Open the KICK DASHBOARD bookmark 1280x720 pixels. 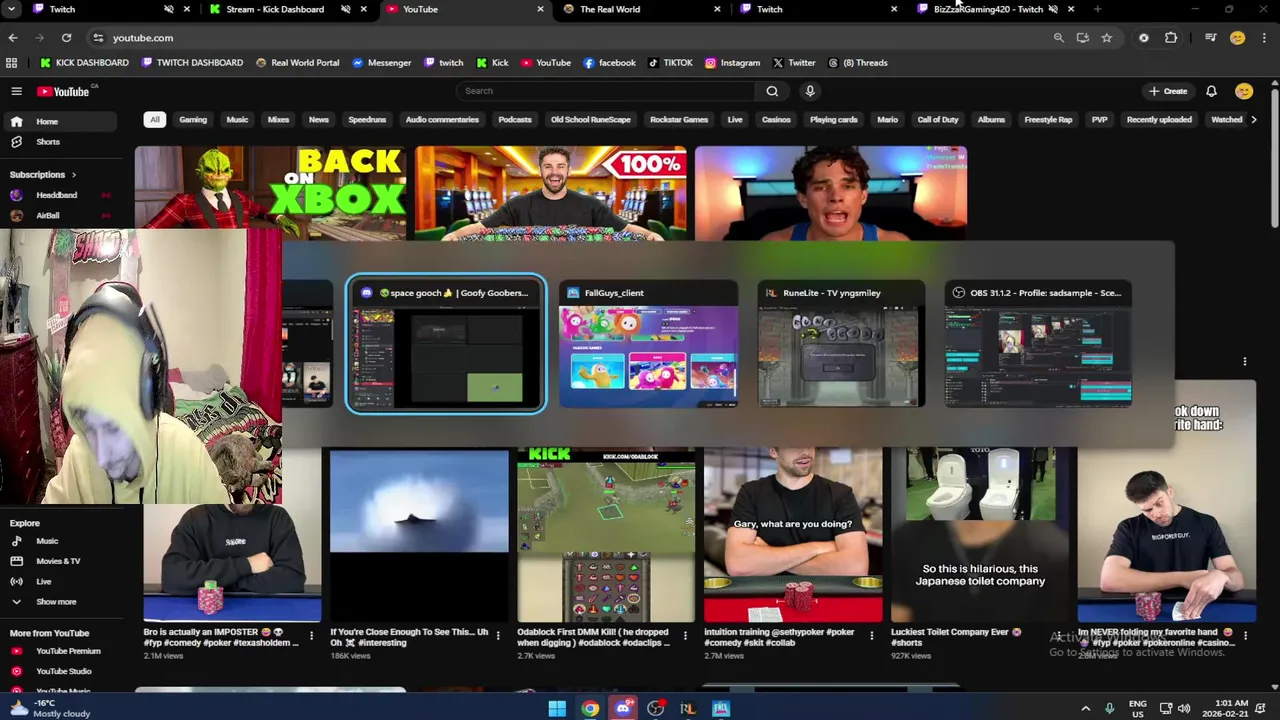(85, 63)
